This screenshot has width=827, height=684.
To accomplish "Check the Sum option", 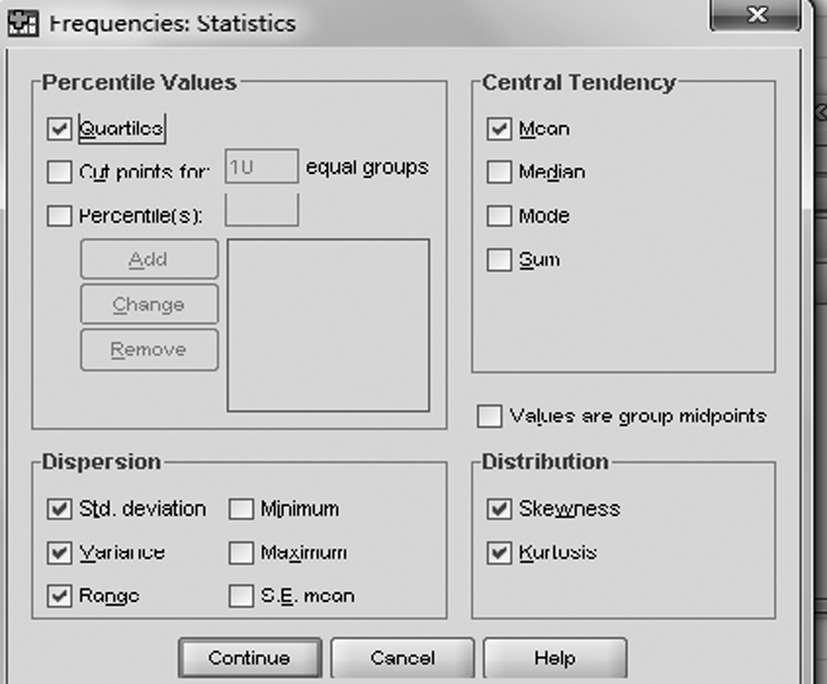I will pos(499,260).
